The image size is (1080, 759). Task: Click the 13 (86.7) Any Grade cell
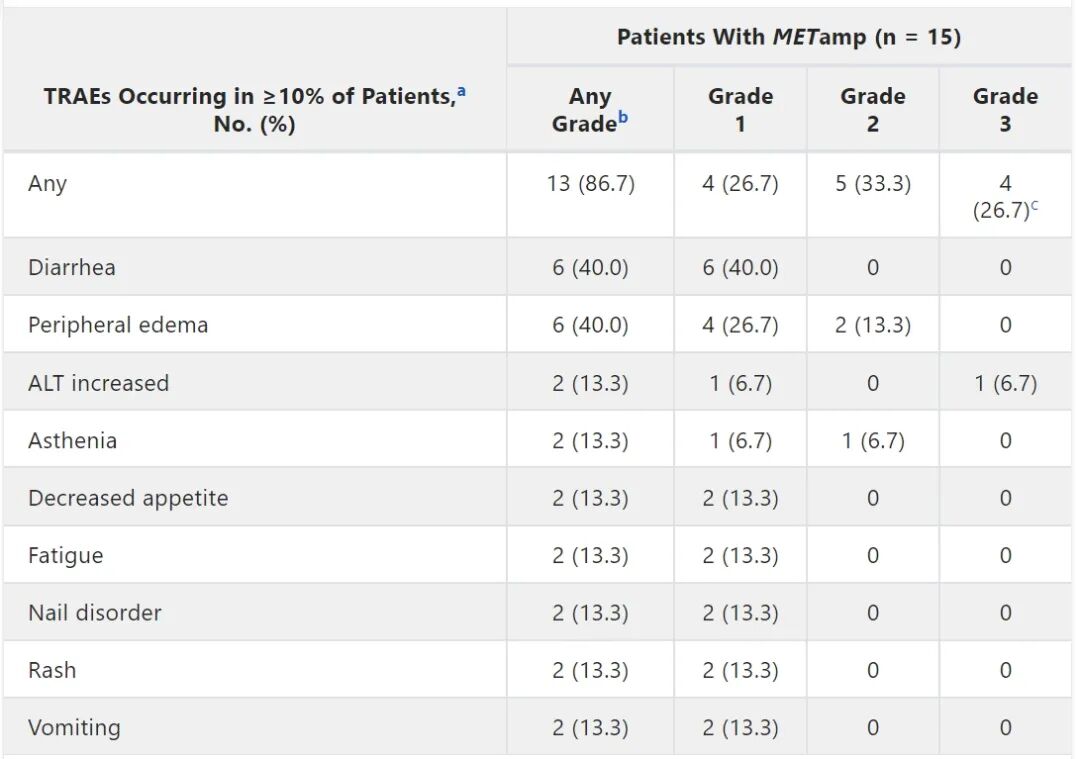[x=590, y=184]
